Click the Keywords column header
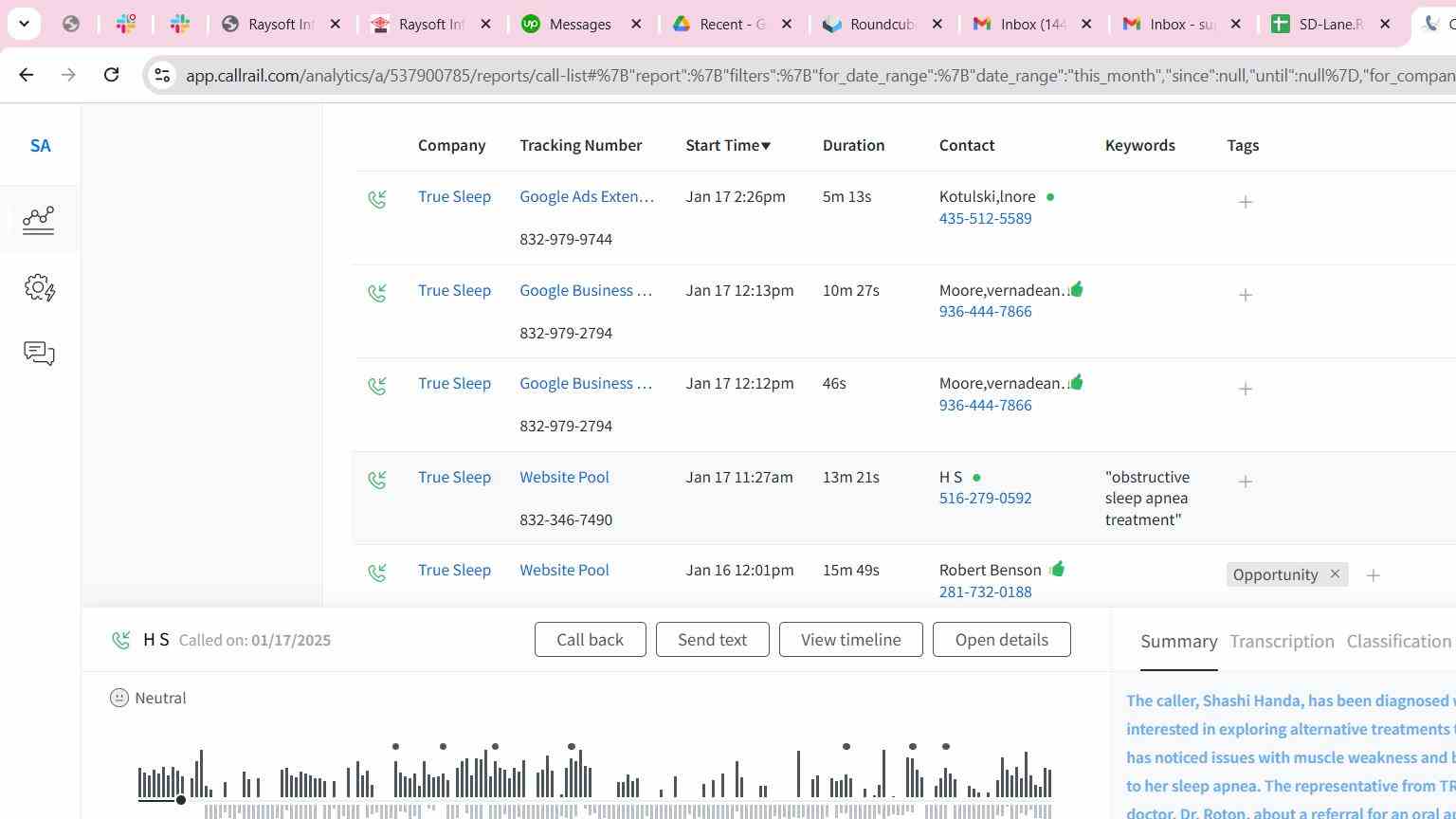This screenshot has width=1456, height=819. click(1139, 145)
